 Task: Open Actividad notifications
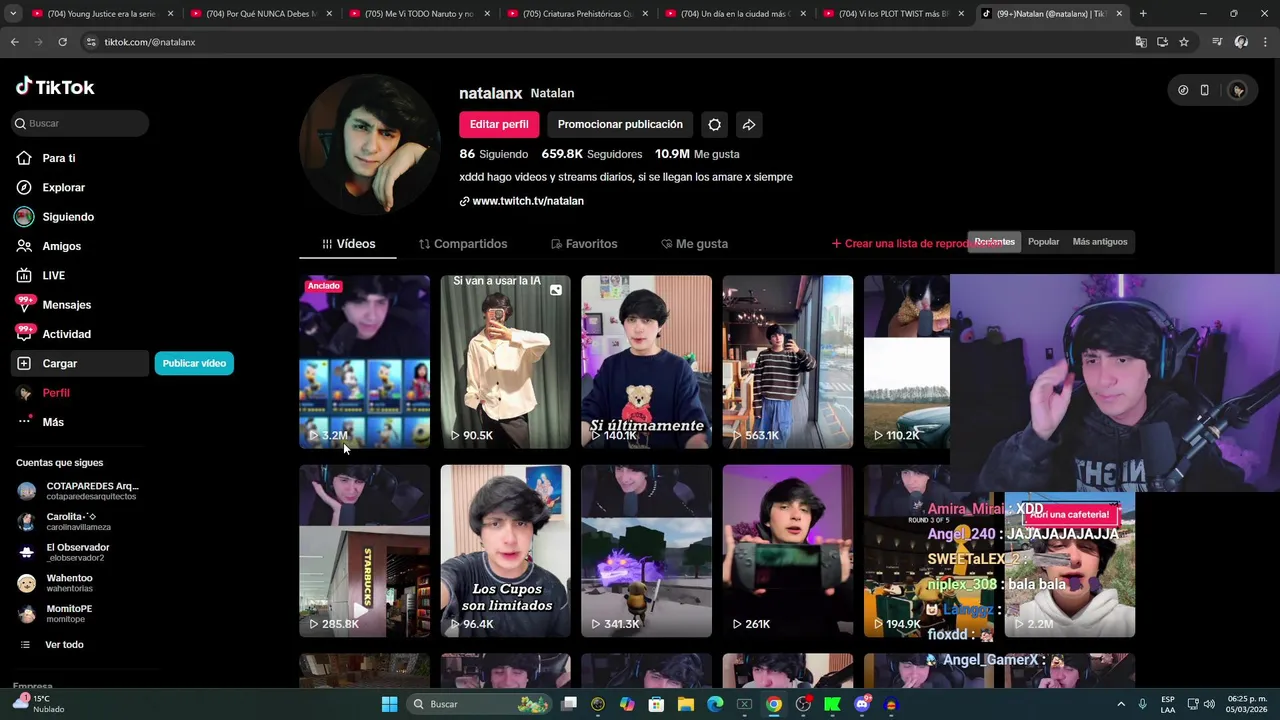pos(66,334)
